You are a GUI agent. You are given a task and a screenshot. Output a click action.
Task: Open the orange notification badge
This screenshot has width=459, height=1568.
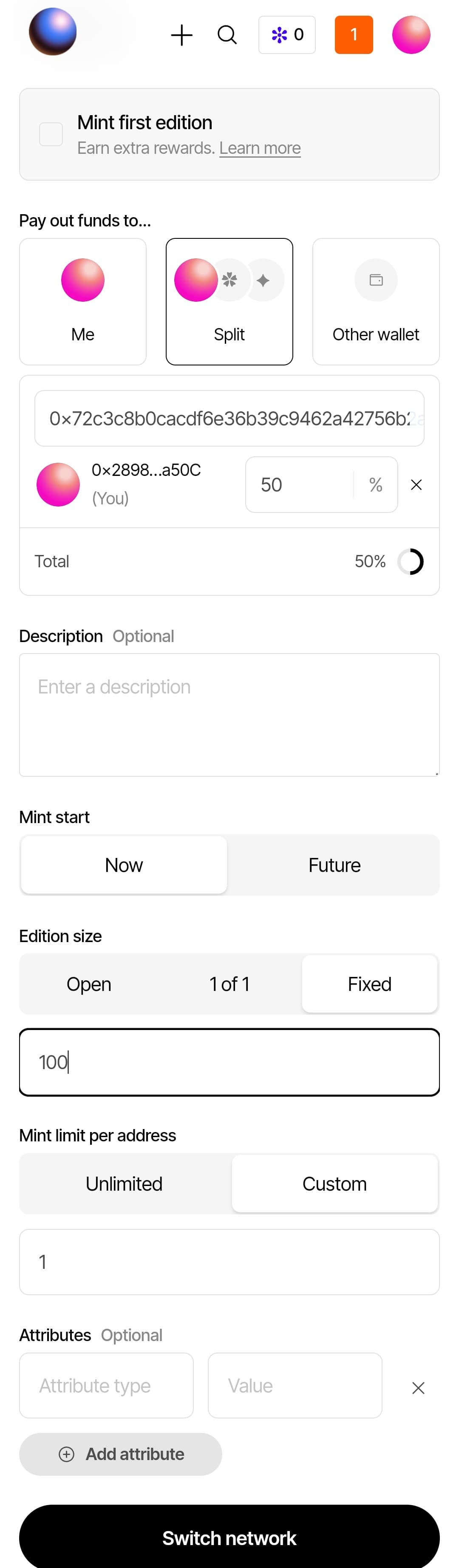coord(354,35)
